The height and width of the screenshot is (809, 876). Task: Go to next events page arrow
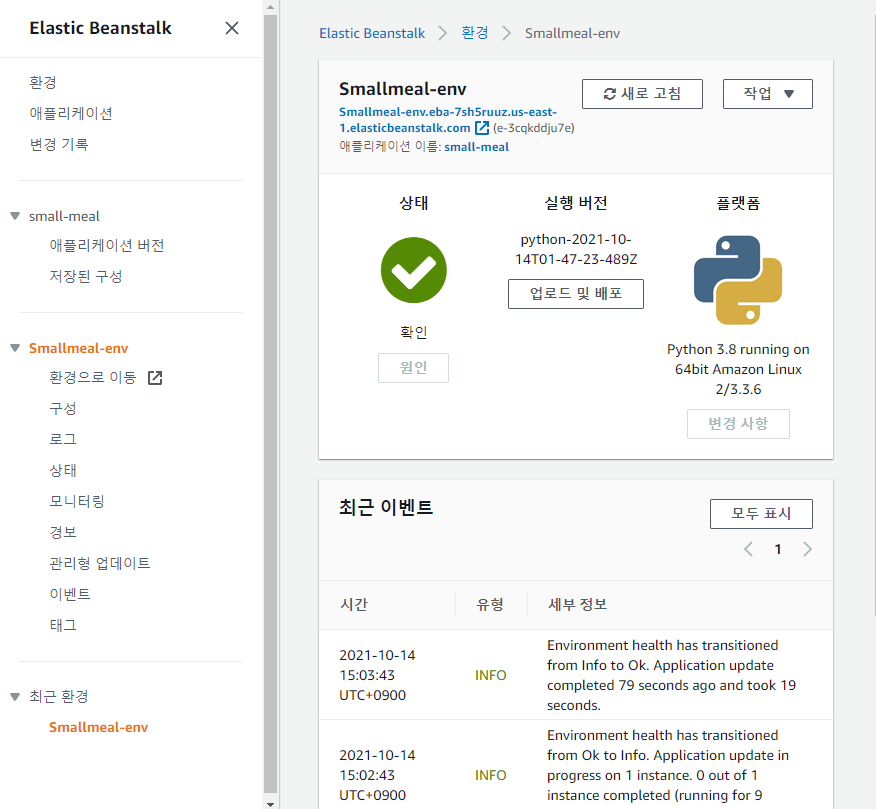[807, 549]
